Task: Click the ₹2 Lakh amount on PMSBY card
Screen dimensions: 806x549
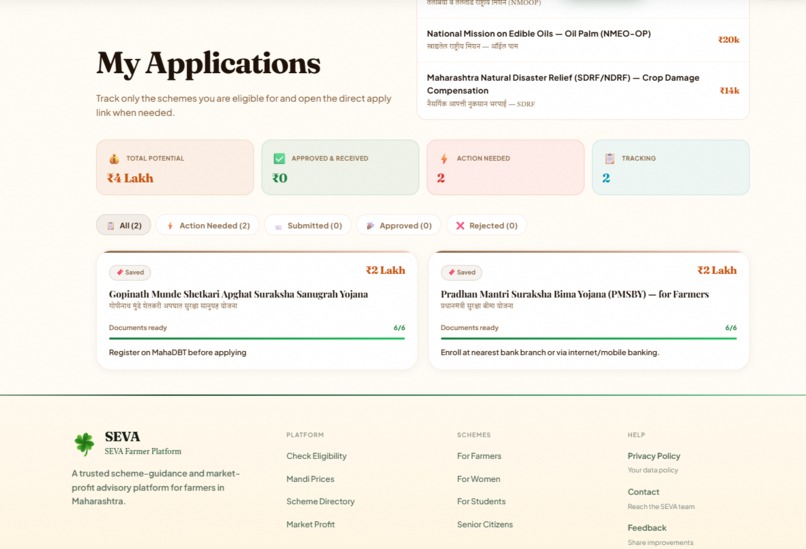Action: pyautogui.click(x=717, y=270)
